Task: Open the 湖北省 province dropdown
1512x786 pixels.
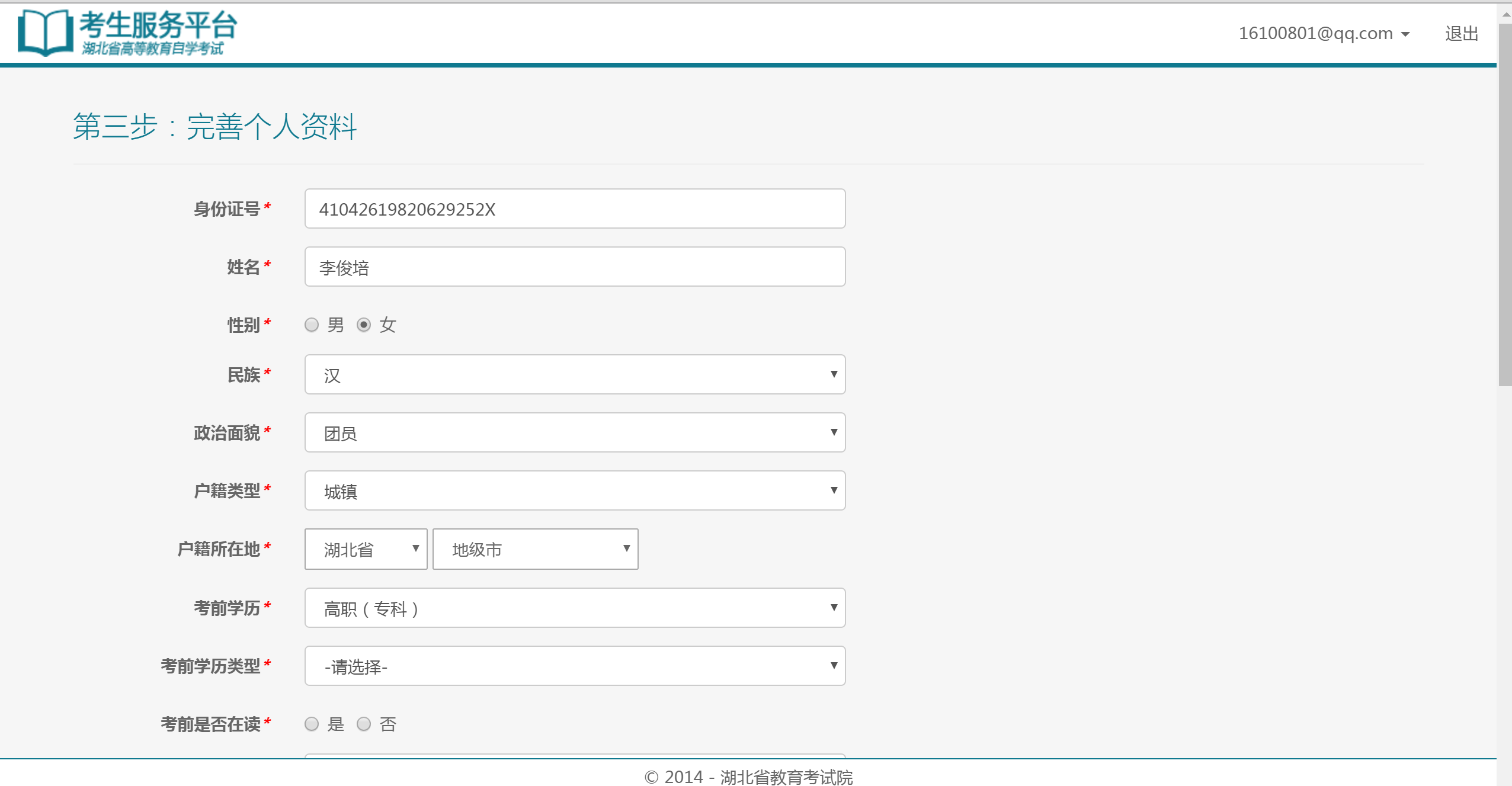Action: (366, 550)
